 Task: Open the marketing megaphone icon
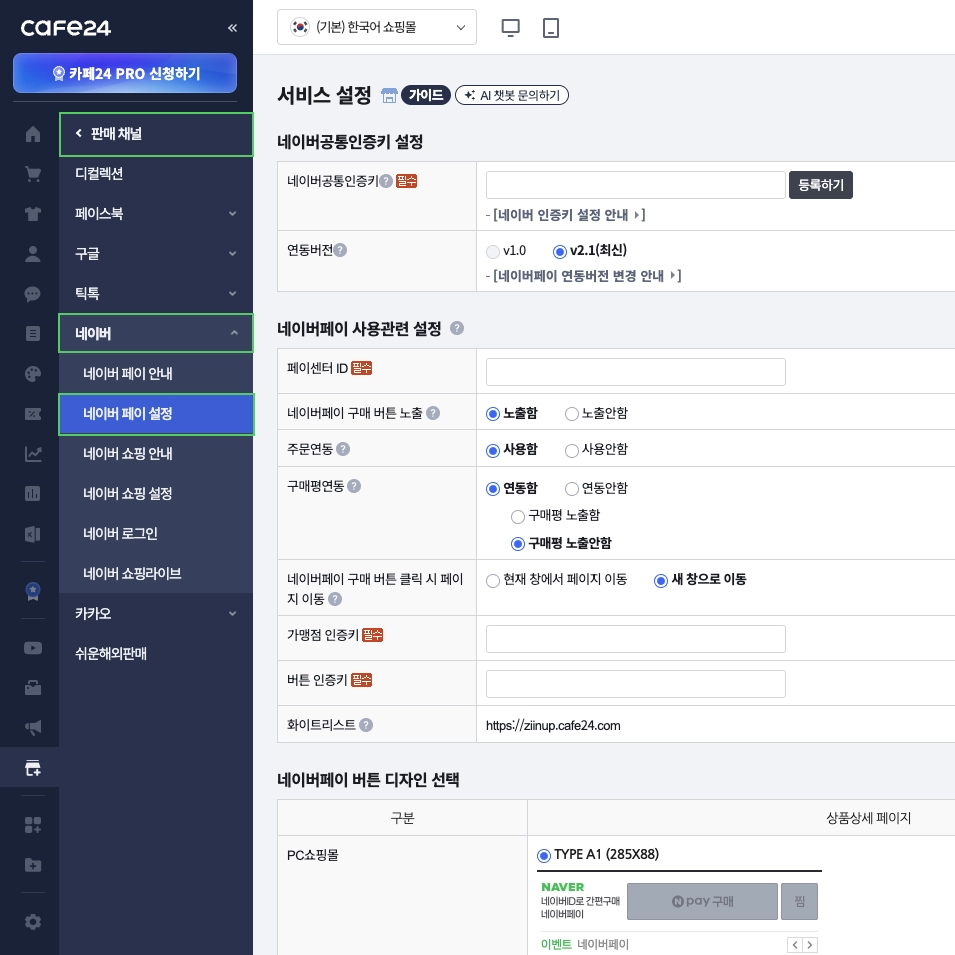(32, 728)
